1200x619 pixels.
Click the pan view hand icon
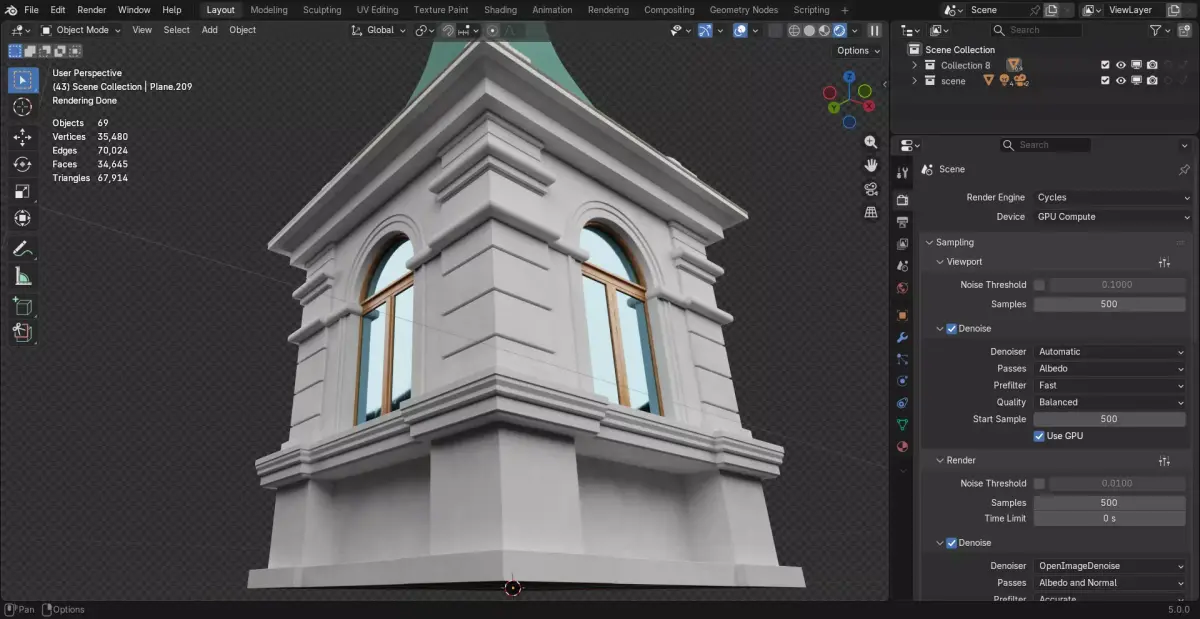click(871, 165)
